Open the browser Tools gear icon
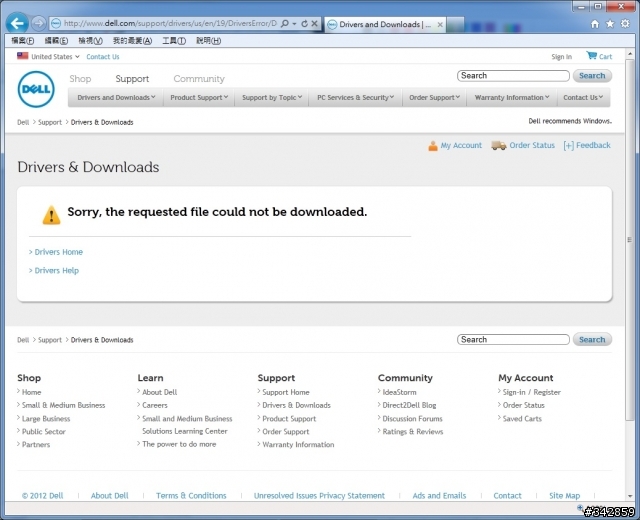The height and width of the screenshot is (520, 640). (625, 24)
